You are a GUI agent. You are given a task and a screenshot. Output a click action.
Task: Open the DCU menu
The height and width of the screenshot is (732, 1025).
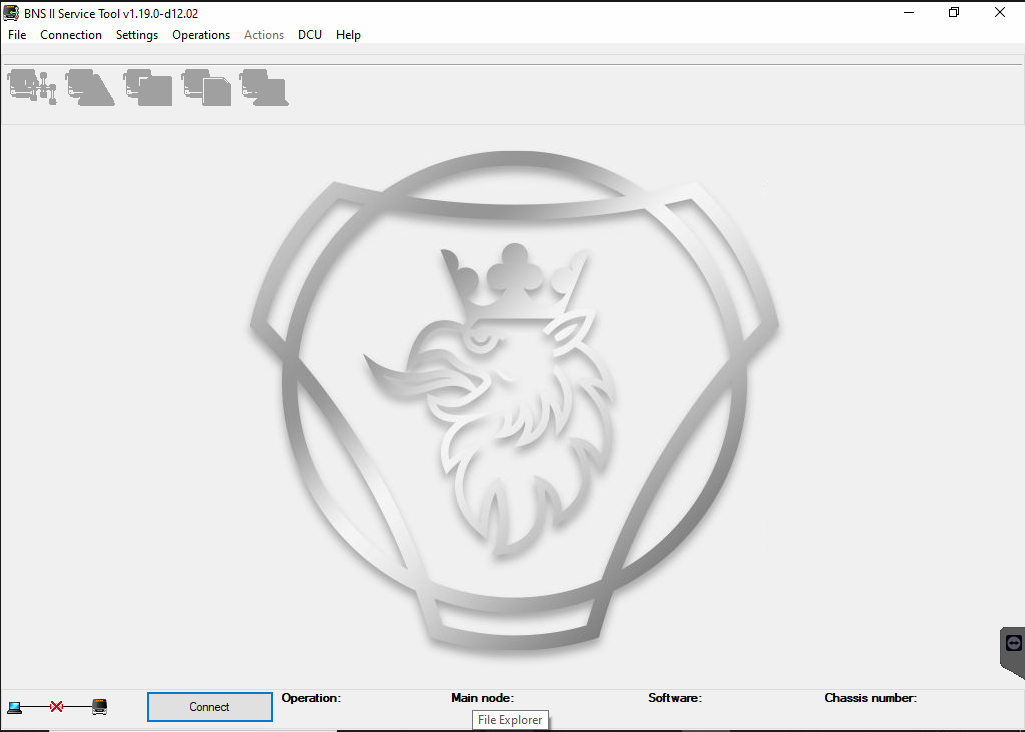(310, 35)
